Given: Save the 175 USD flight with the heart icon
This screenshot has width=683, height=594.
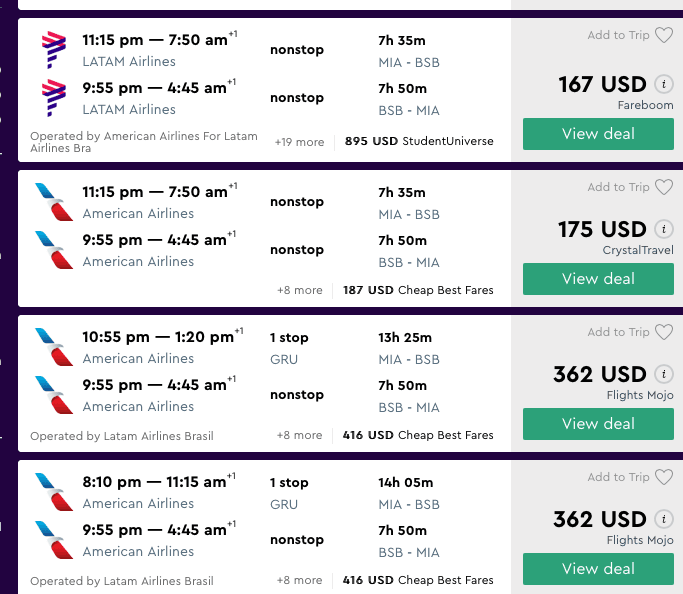Looking at the screenshot, I should coord(664,187).
